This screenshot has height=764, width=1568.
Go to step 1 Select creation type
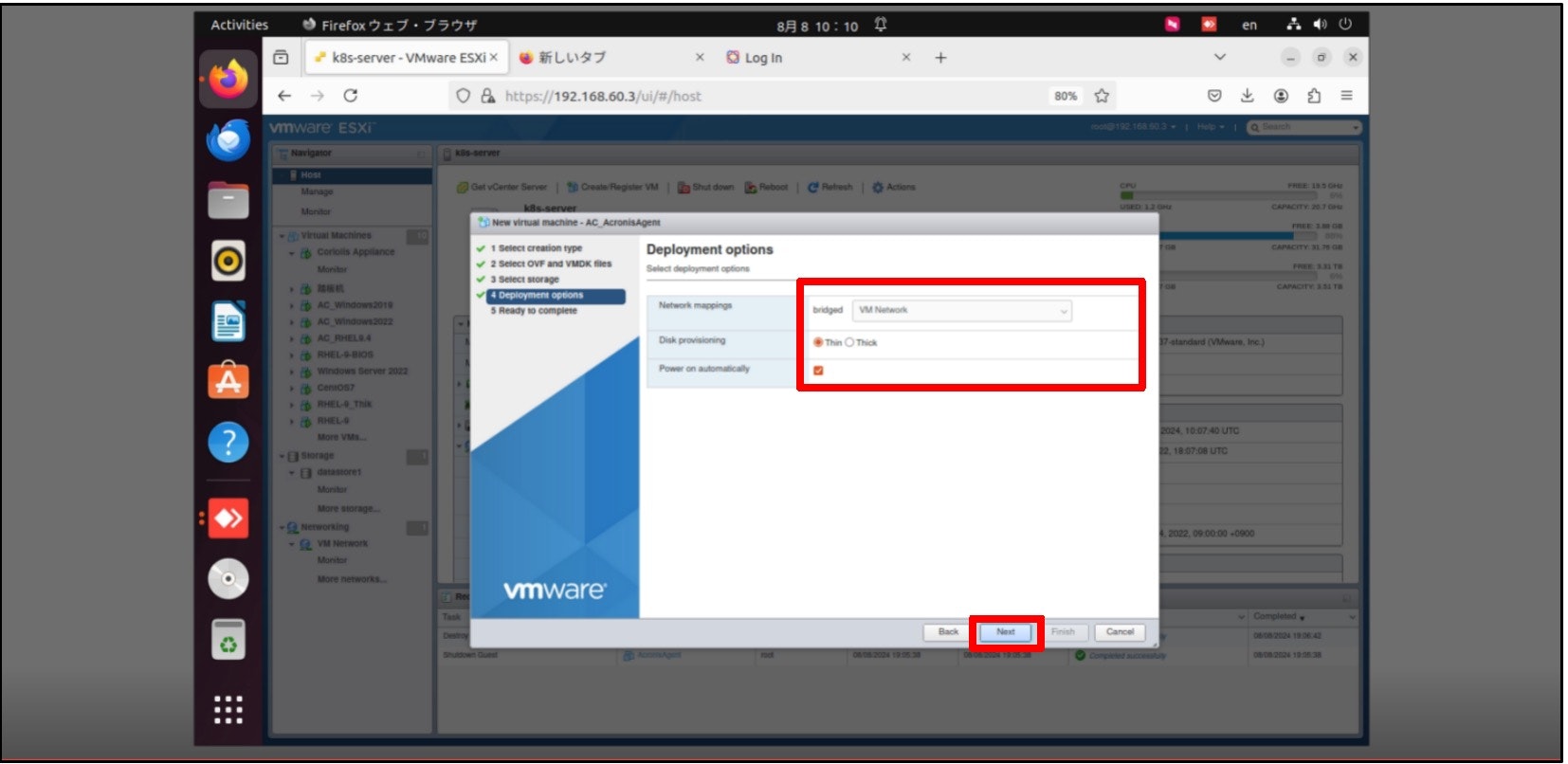[x=536, y=248]
